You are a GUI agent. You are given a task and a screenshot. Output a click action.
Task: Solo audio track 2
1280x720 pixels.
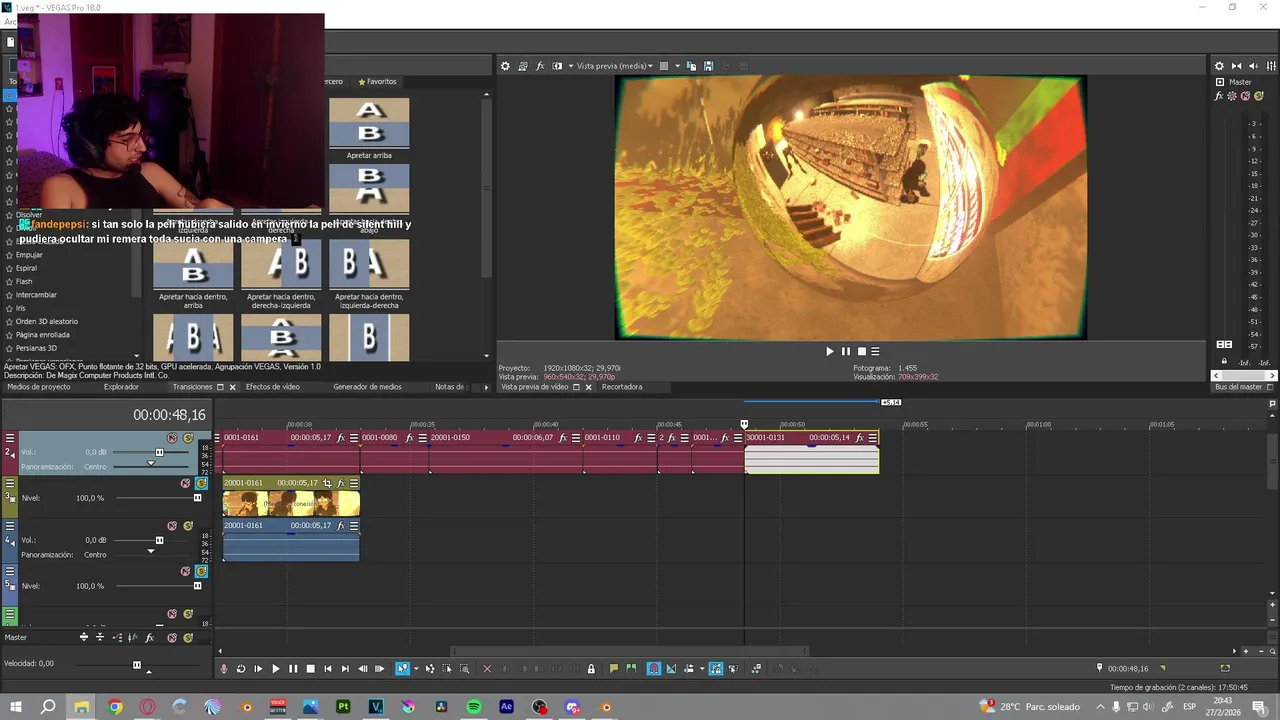(188, 438)
